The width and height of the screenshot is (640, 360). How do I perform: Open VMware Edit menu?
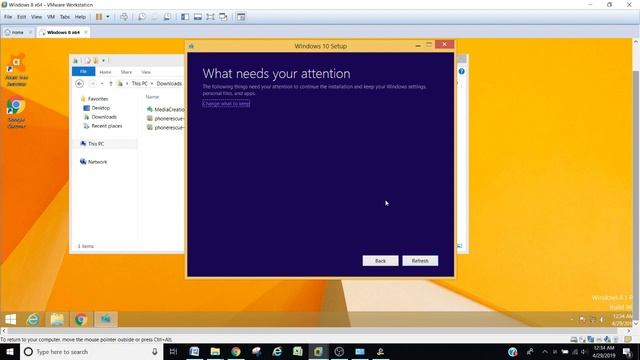(22, 17)
